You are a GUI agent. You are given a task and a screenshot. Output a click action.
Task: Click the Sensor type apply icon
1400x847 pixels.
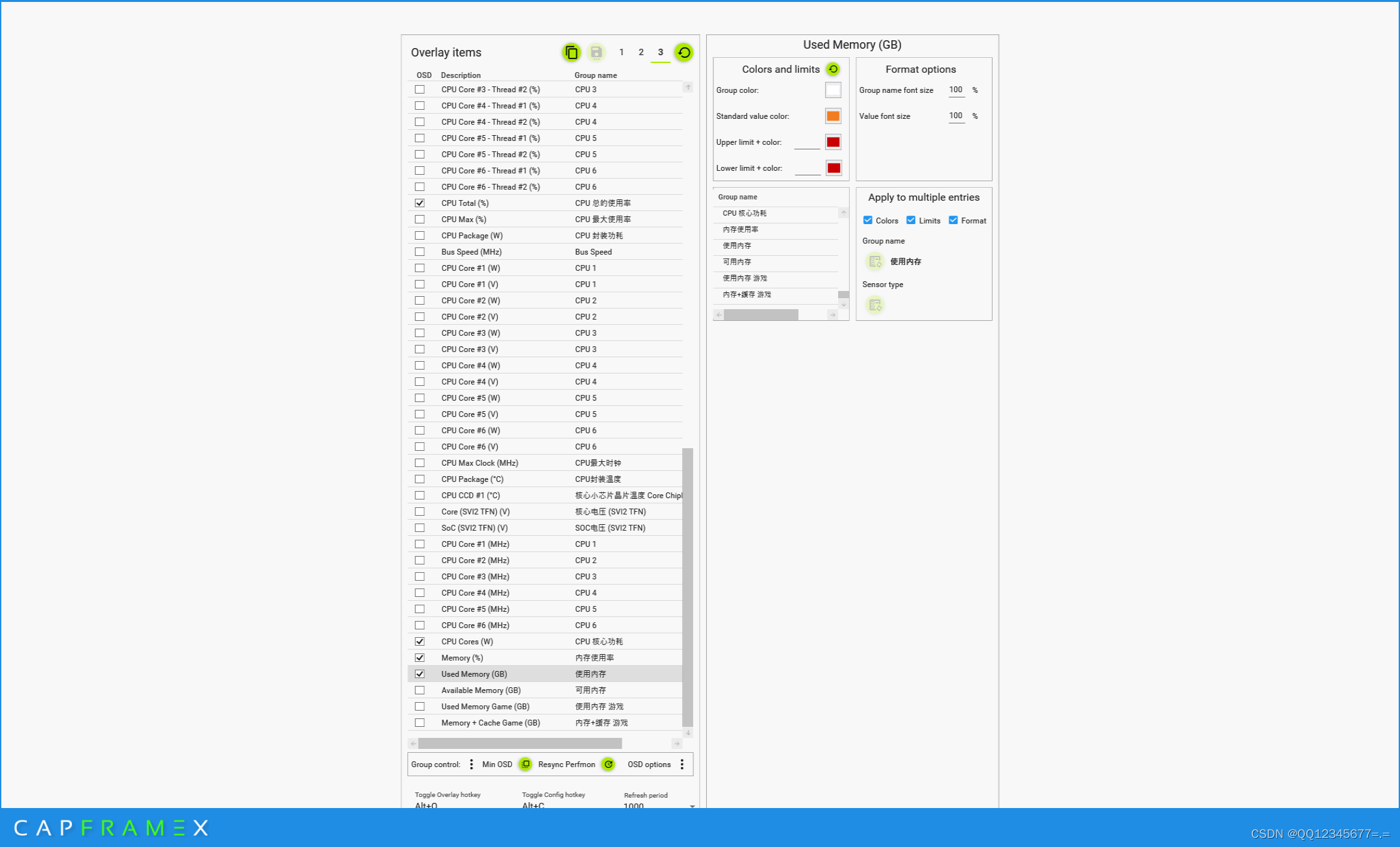pos(874,305)
